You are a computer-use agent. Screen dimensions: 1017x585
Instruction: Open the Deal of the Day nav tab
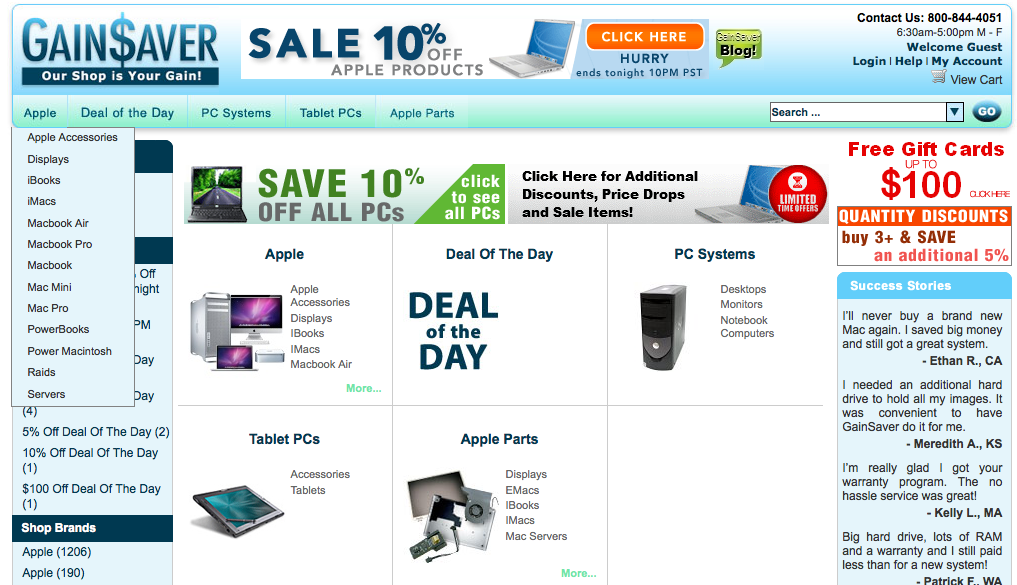pos(127,113)
